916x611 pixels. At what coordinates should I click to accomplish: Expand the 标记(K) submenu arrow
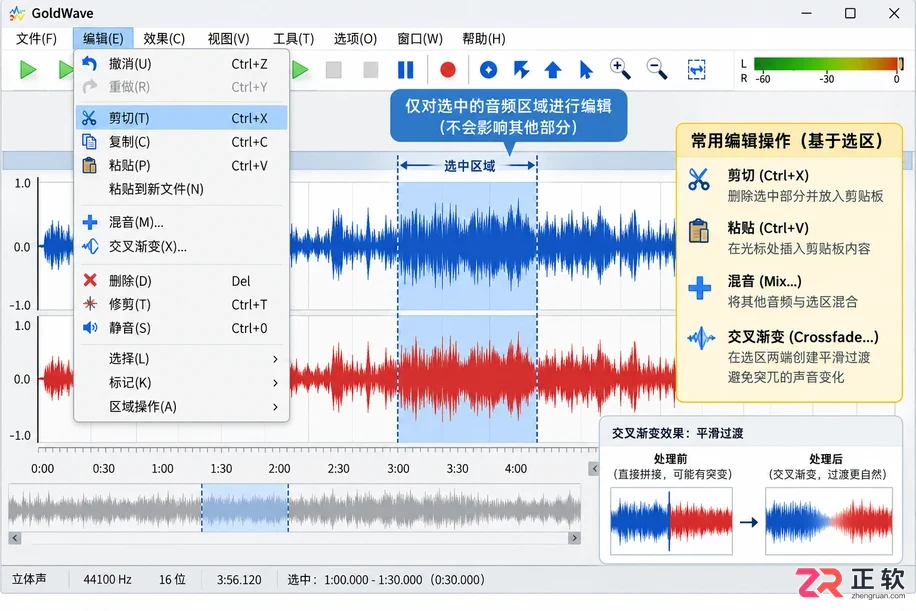coord(275,383)
